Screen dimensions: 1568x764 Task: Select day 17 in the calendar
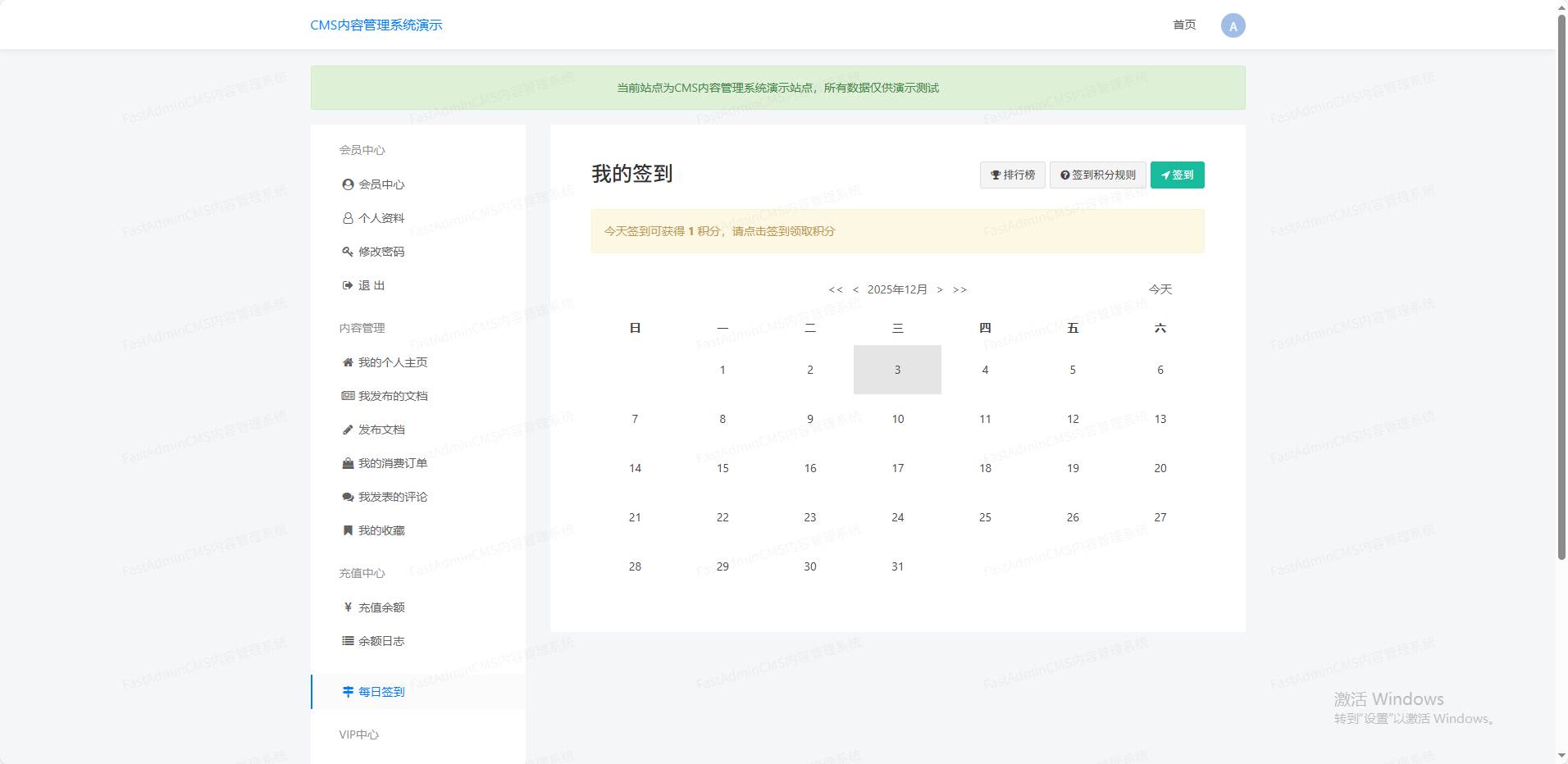click(x=897, y=468)
